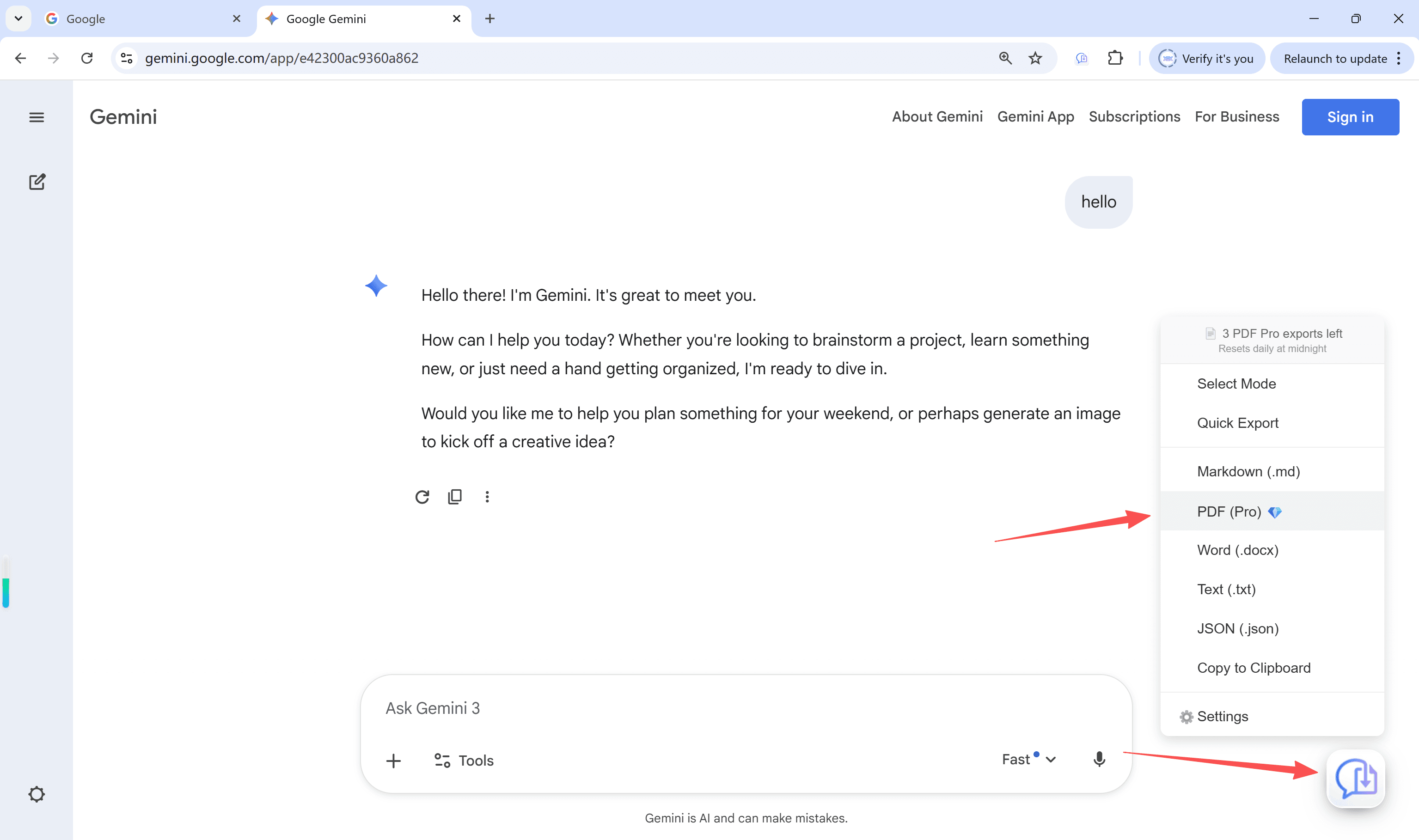Open the Chrome extensions puzzle icon
This screenshot has height=840, width=1419.
[1115, 58]
